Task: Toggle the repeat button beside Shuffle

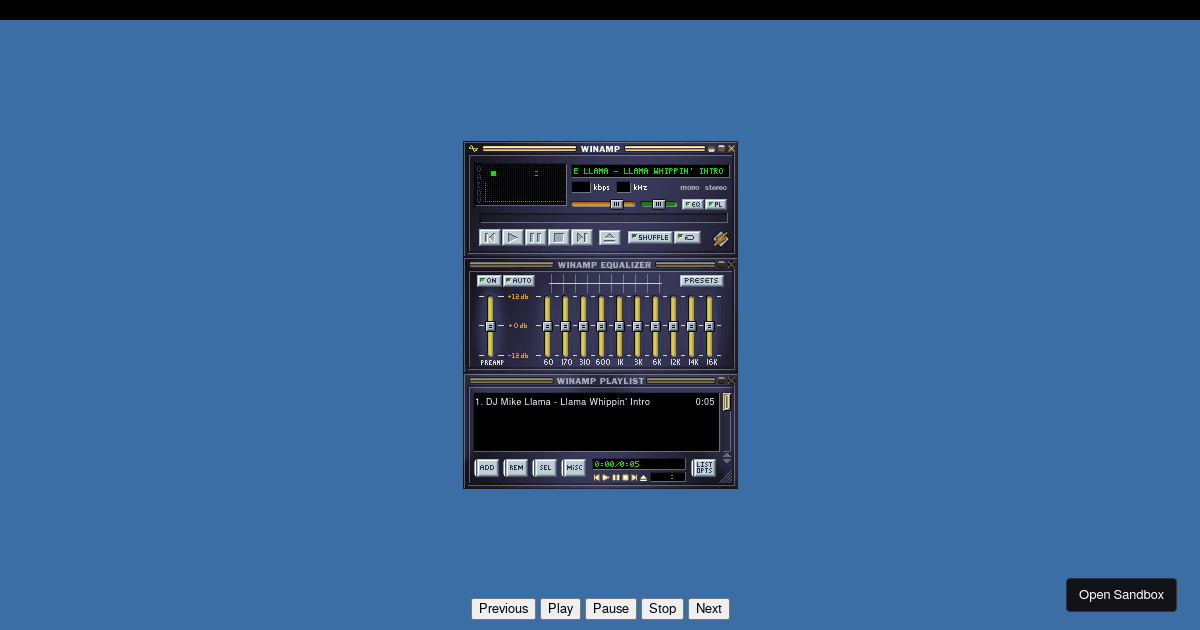Action: (687, 237)
